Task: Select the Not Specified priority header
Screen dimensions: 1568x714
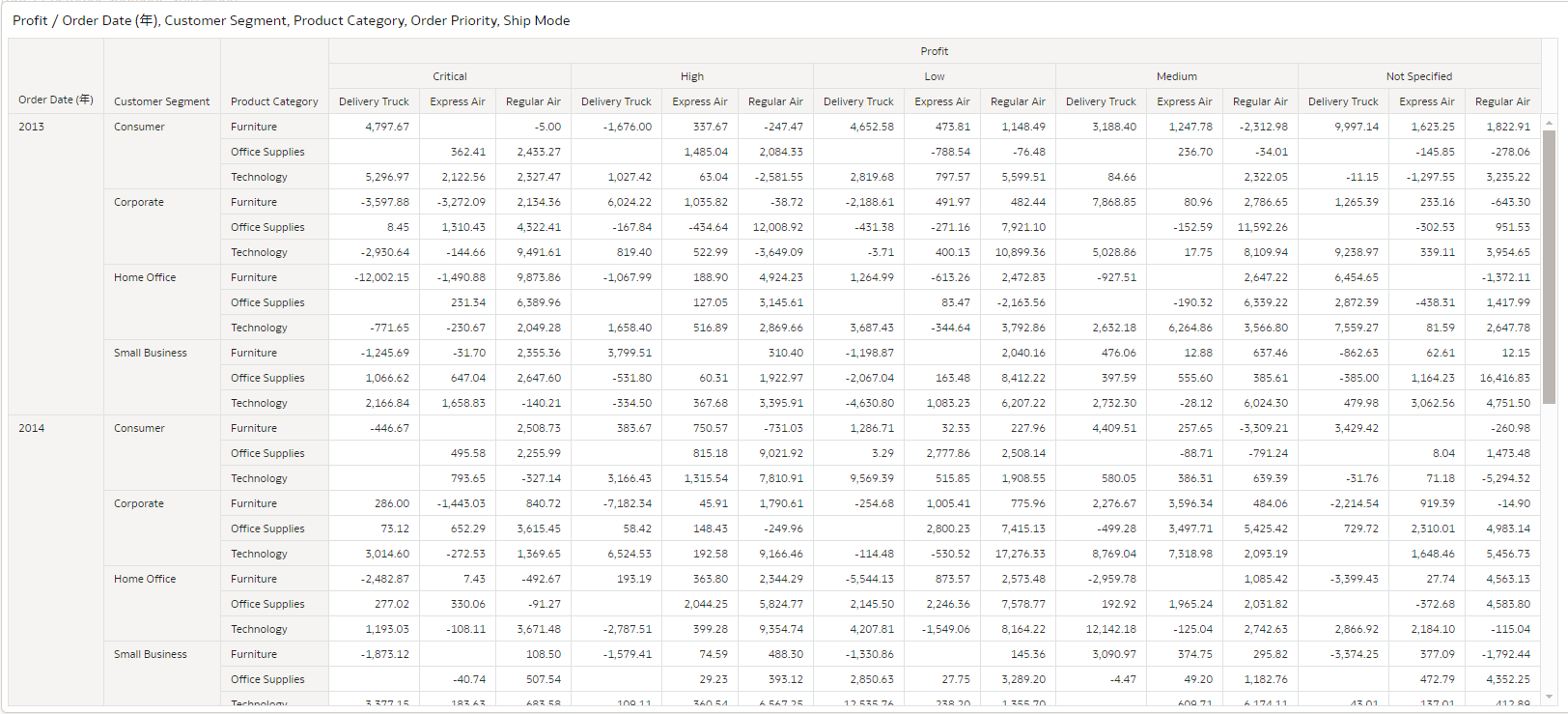Action: [1419, 76]
